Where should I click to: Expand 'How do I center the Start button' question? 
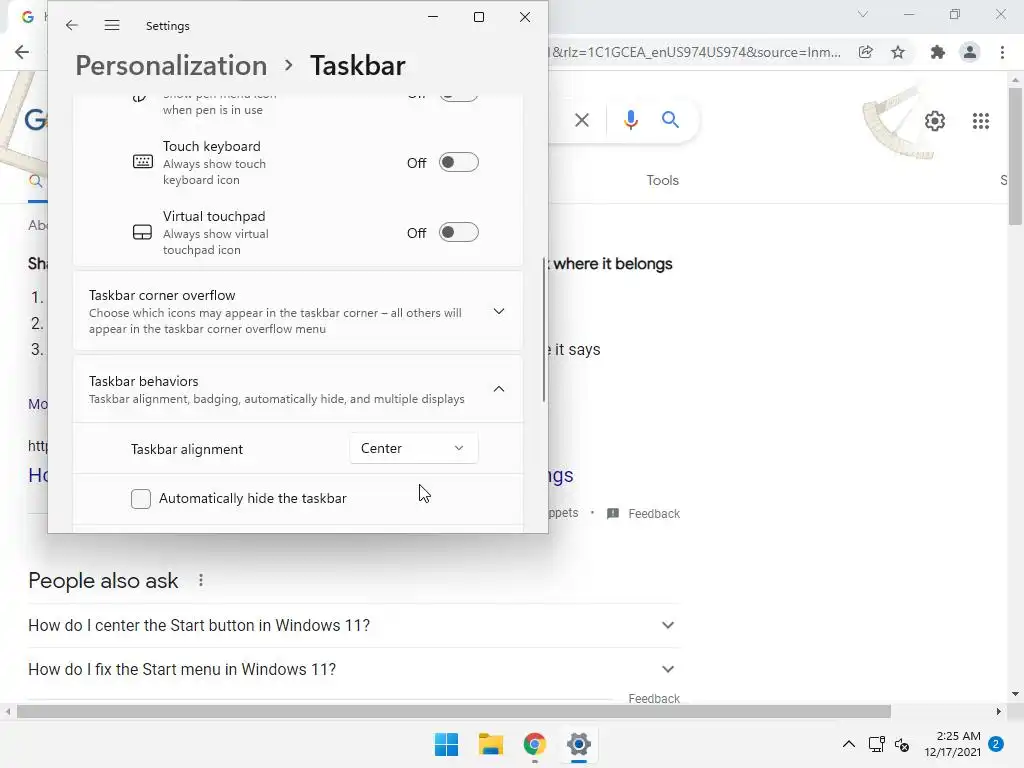354,626
